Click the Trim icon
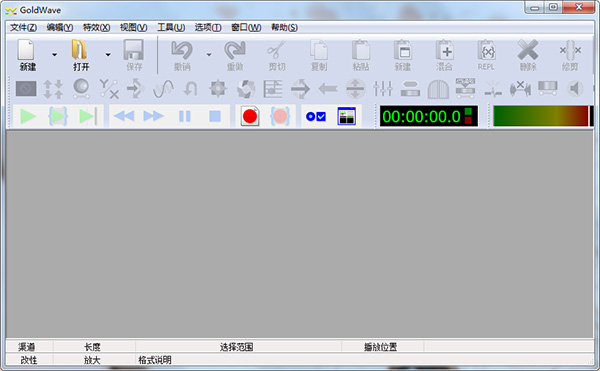Screen dimensions: 600x371 click(x=570, y=50)
